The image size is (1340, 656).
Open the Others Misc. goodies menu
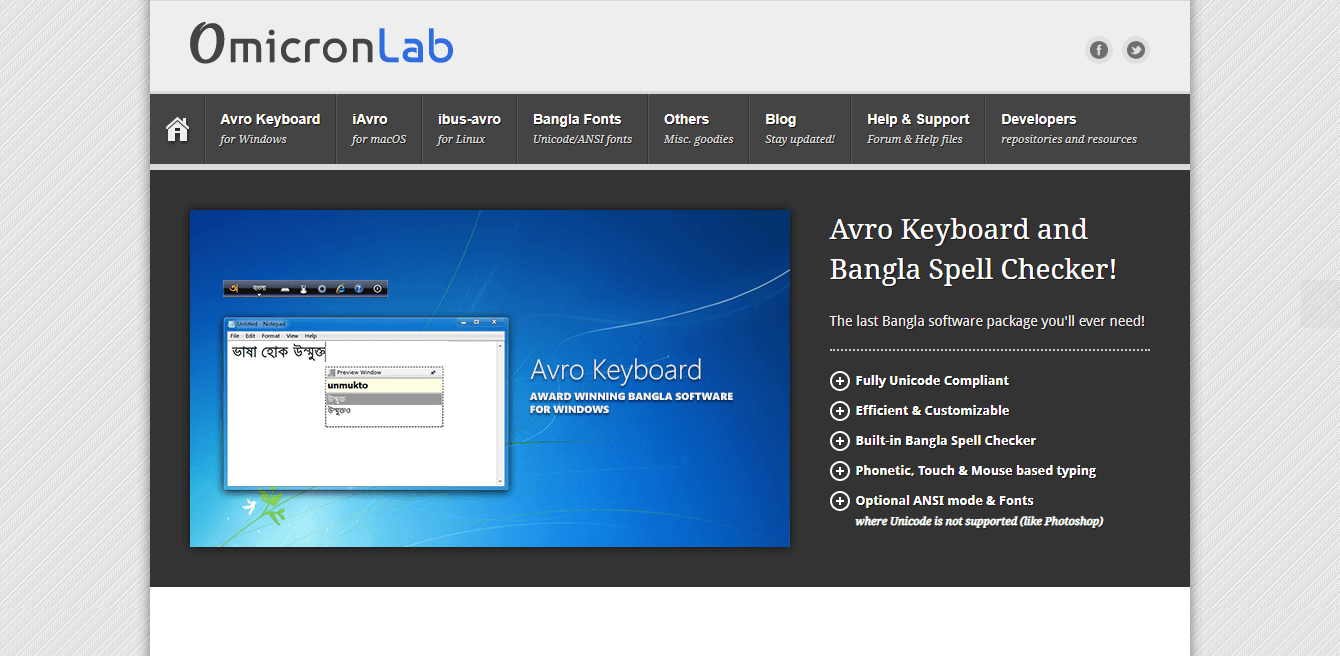(698, 129)
